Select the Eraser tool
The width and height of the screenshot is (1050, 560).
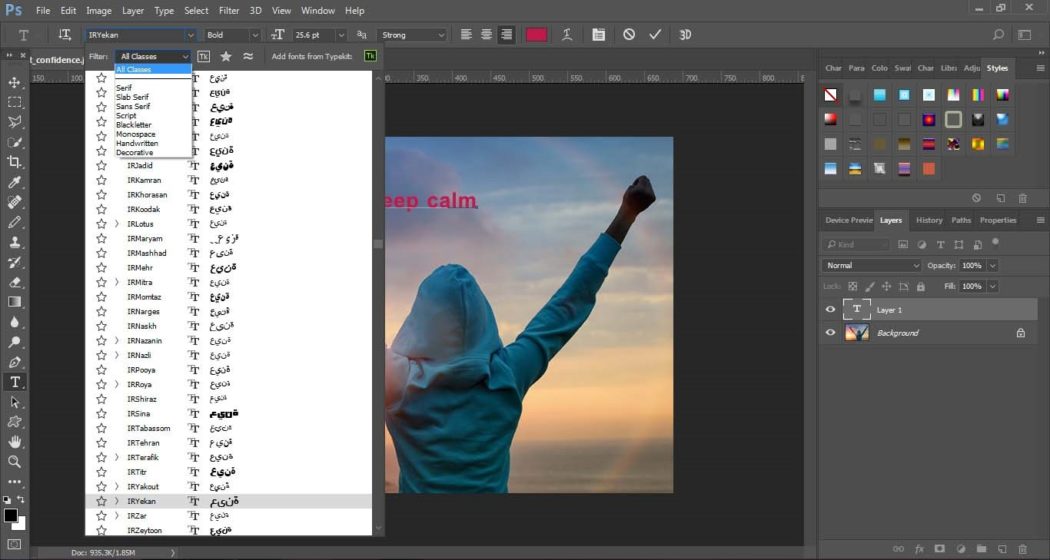[14, 282]
